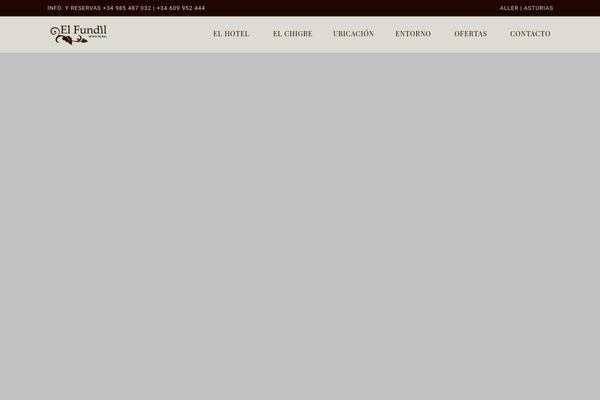The height and width of the screenshot is (400, 600).
Task: Go to the Ubicación page
Action: (353, 34)
